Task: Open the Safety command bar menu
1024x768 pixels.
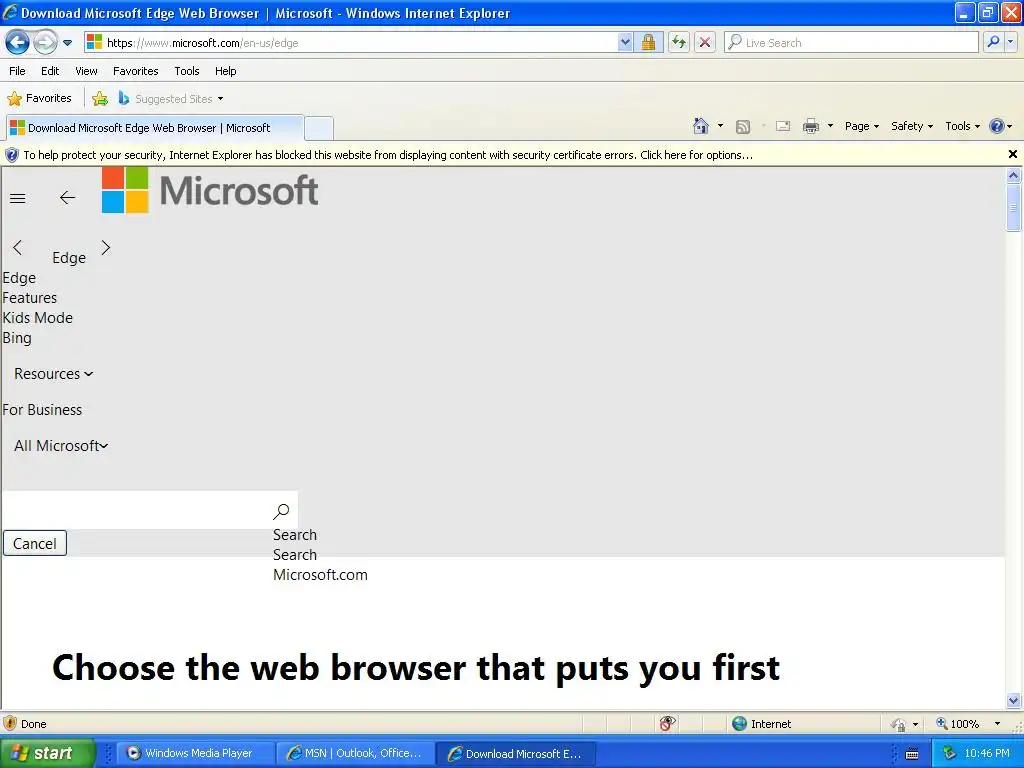Action: pyautogui.click(x=912, y=126)
